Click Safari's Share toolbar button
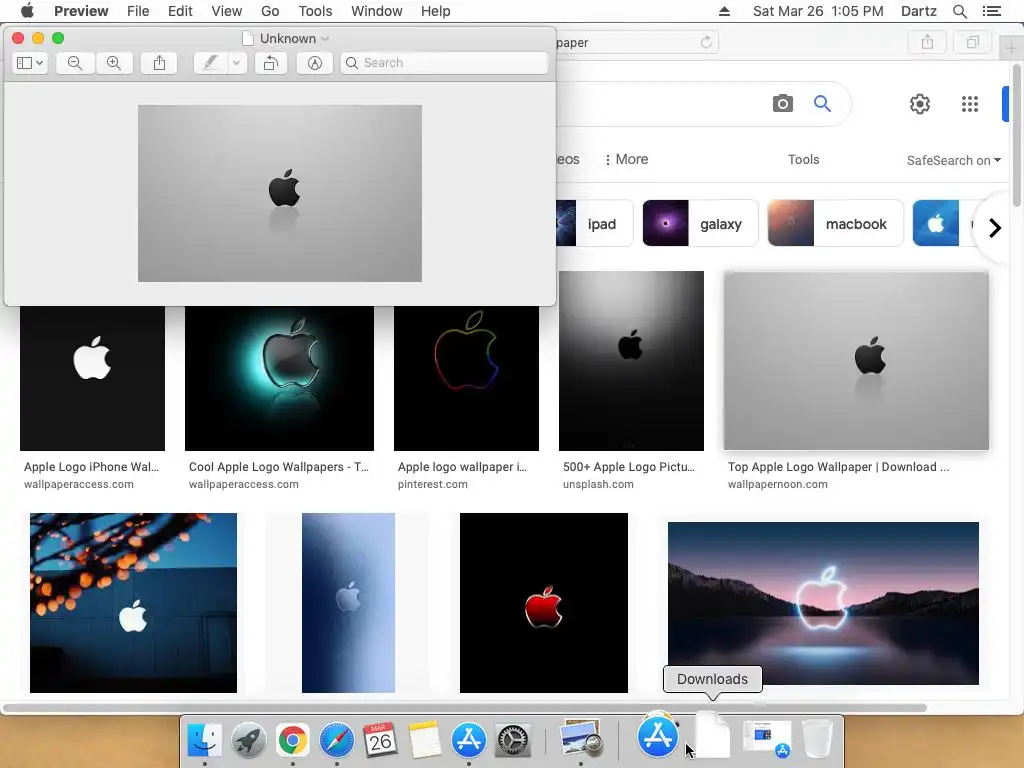1024x768 pixels. point(927,42)
